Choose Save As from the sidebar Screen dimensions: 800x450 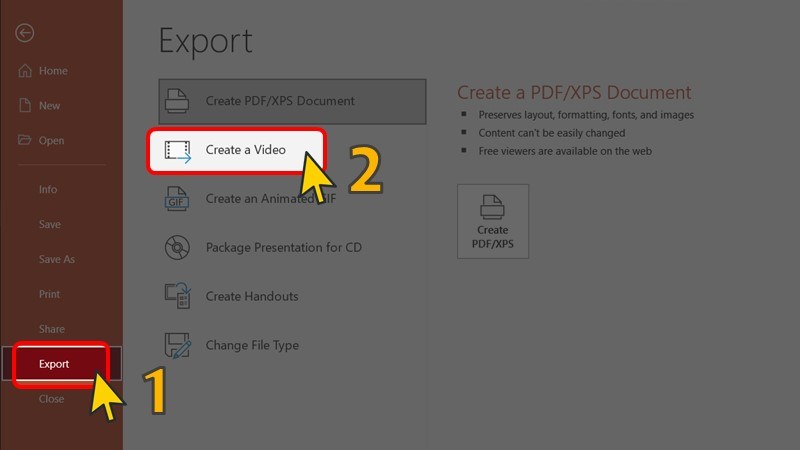click(x=56, y=260)
